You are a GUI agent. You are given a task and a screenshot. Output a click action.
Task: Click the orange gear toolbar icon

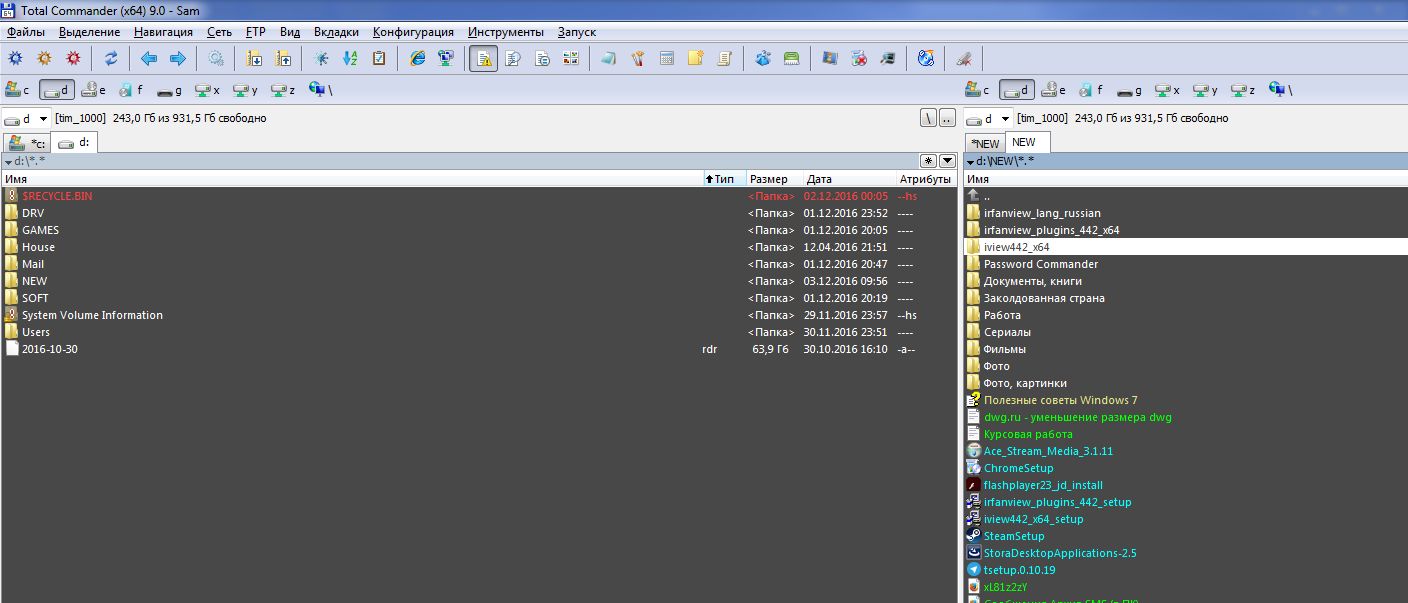[44, 59]
